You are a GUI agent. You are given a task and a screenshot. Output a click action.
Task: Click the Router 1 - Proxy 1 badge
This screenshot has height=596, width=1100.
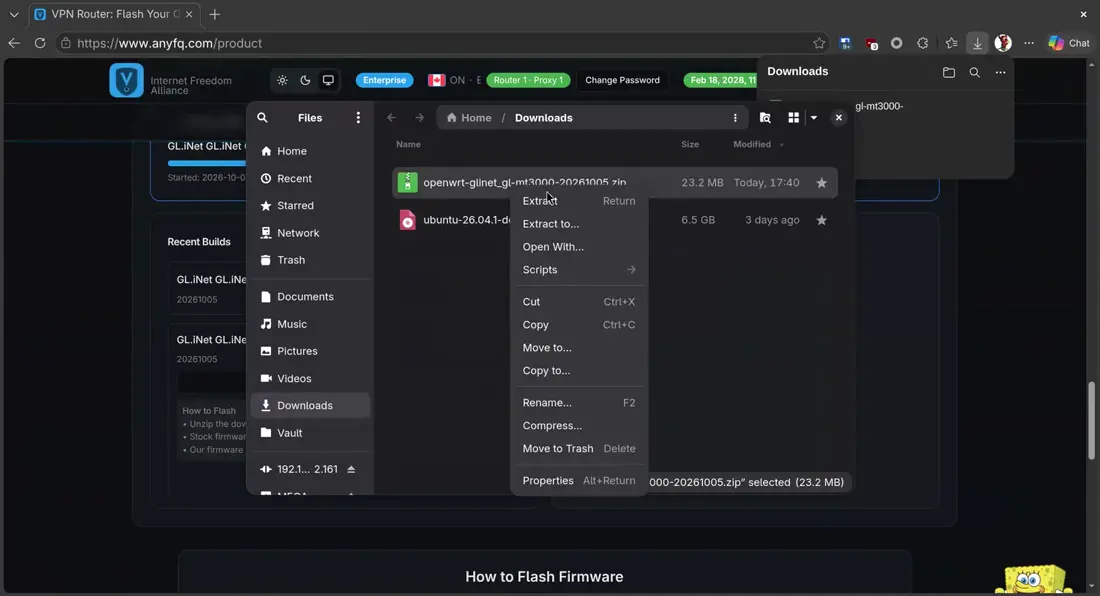528,81
